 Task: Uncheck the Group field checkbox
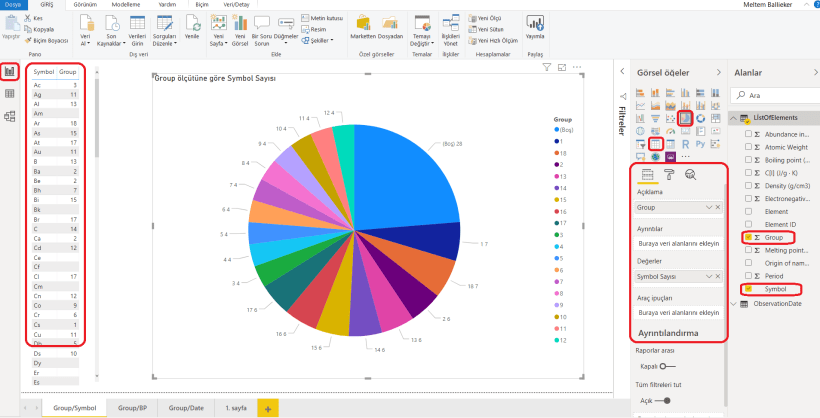(x=748, y=238)
